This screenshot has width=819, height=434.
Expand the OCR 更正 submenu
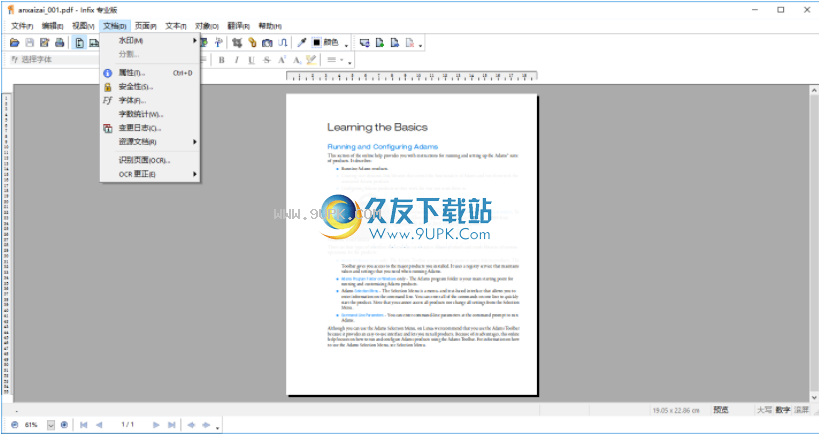(150, 174)
